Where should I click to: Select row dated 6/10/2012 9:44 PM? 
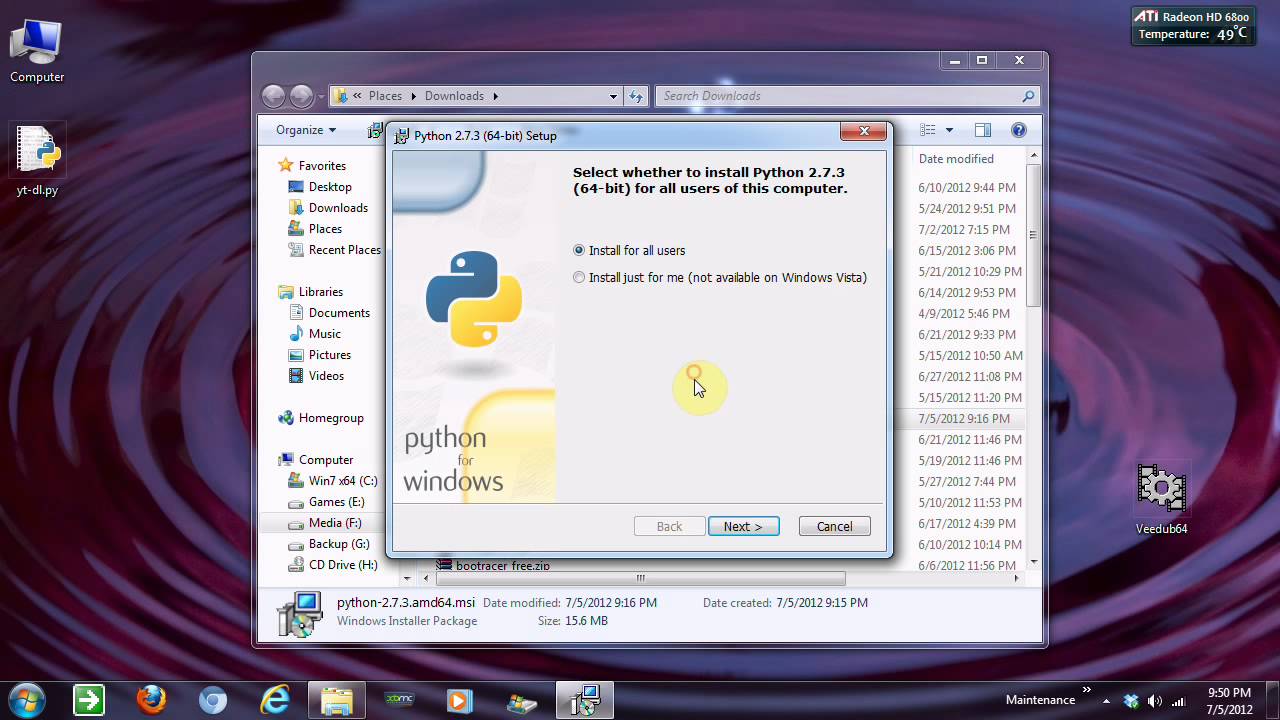pos(967,188)
